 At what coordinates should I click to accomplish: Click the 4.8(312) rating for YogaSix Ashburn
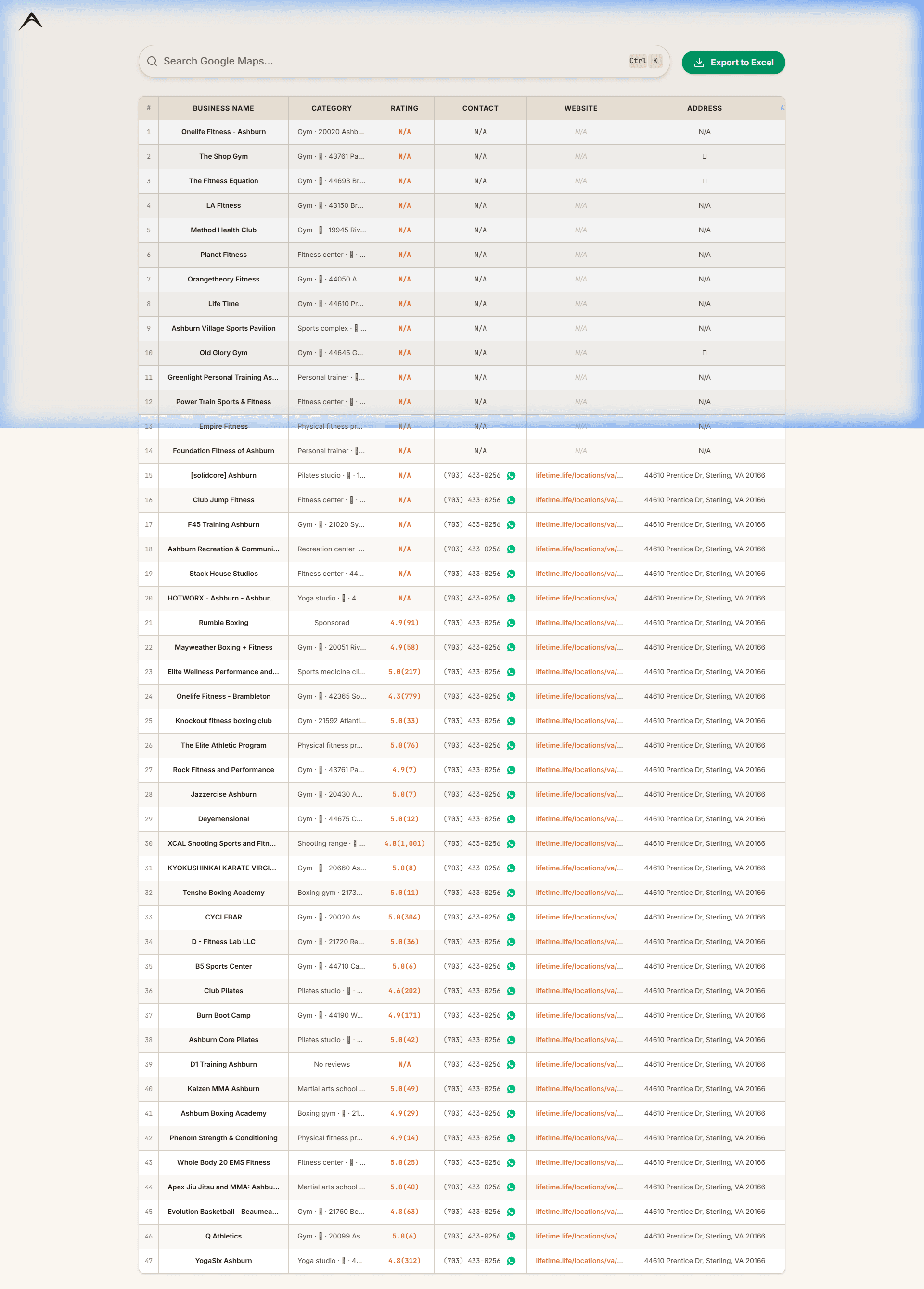pos(404,1261)
